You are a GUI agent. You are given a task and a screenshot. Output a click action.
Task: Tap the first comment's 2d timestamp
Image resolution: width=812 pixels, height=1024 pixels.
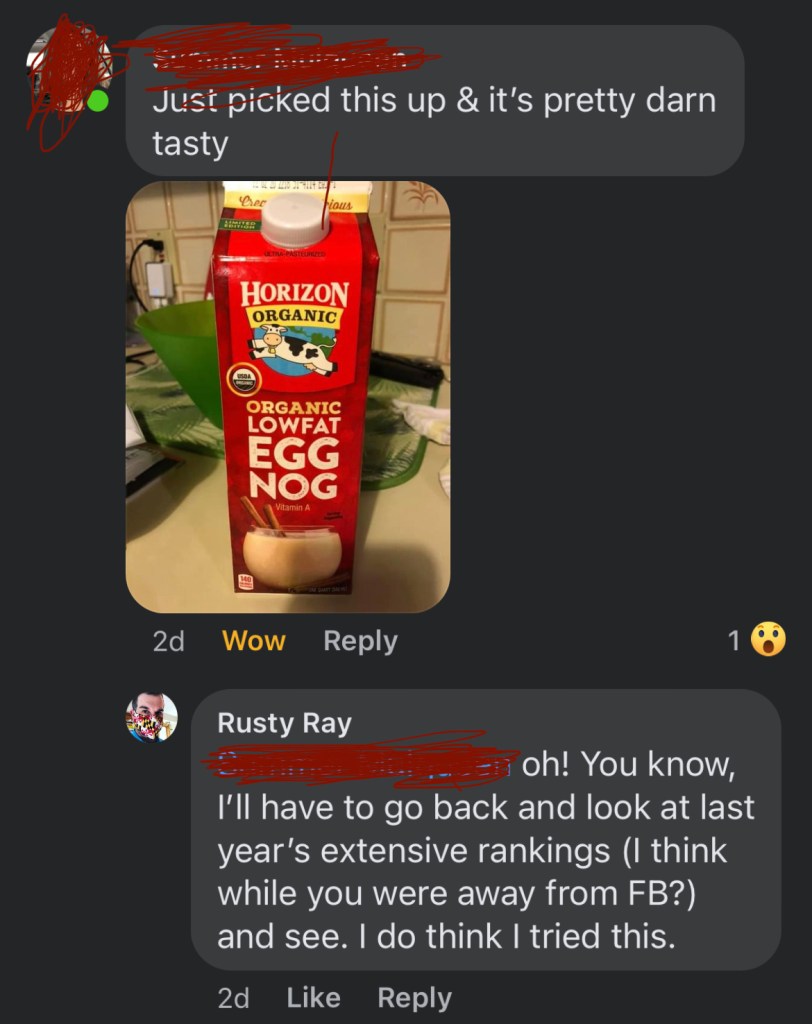169,641
